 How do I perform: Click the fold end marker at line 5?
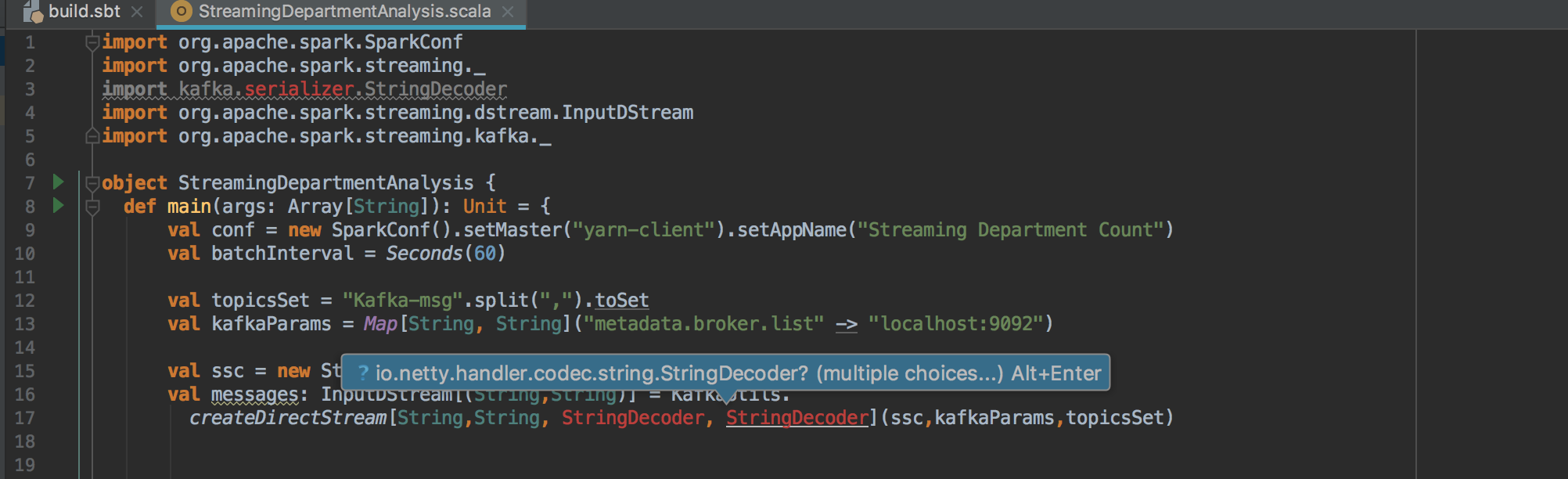pos(92,136)
